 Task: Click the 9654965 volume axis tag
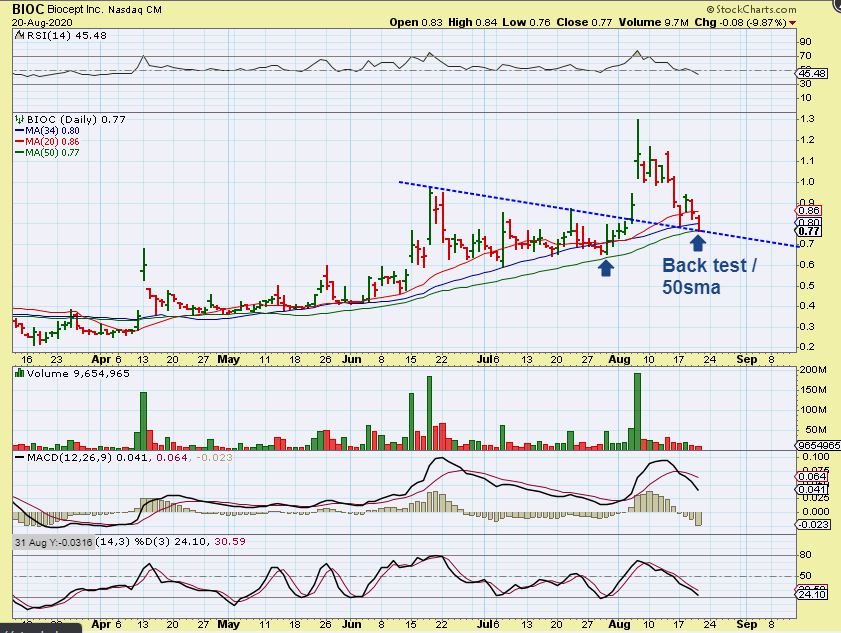[x=818, y=445]
